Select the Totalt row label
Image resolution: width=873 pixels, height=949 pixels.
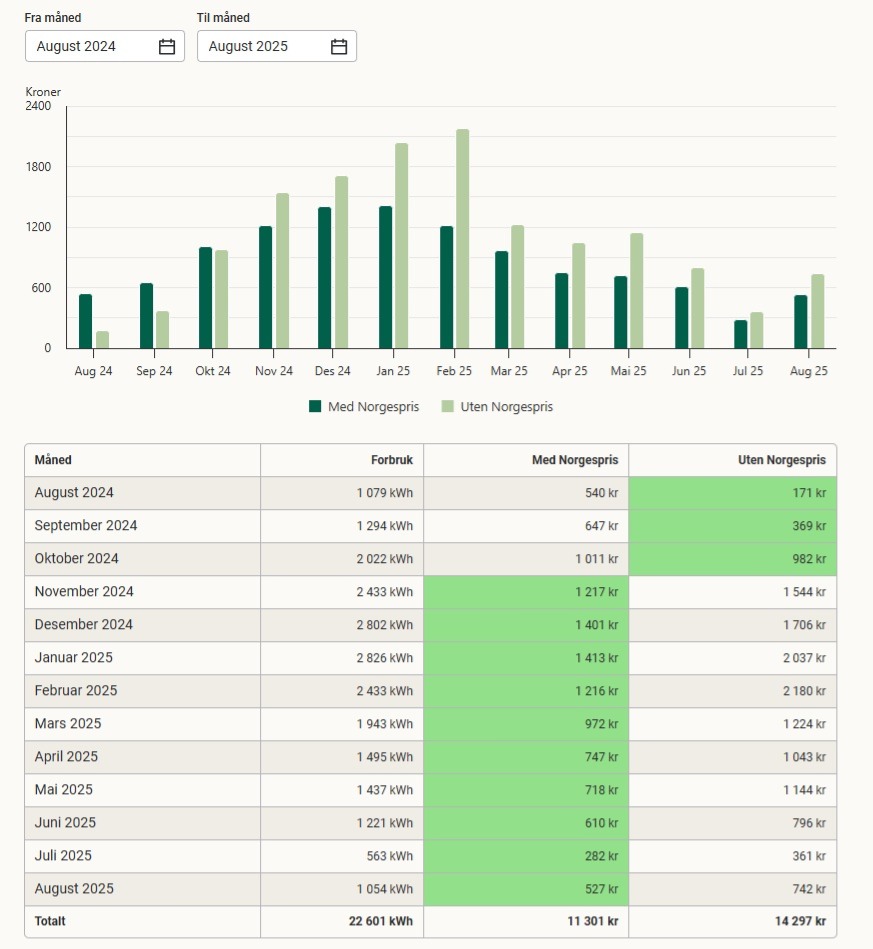coord(53,921)
